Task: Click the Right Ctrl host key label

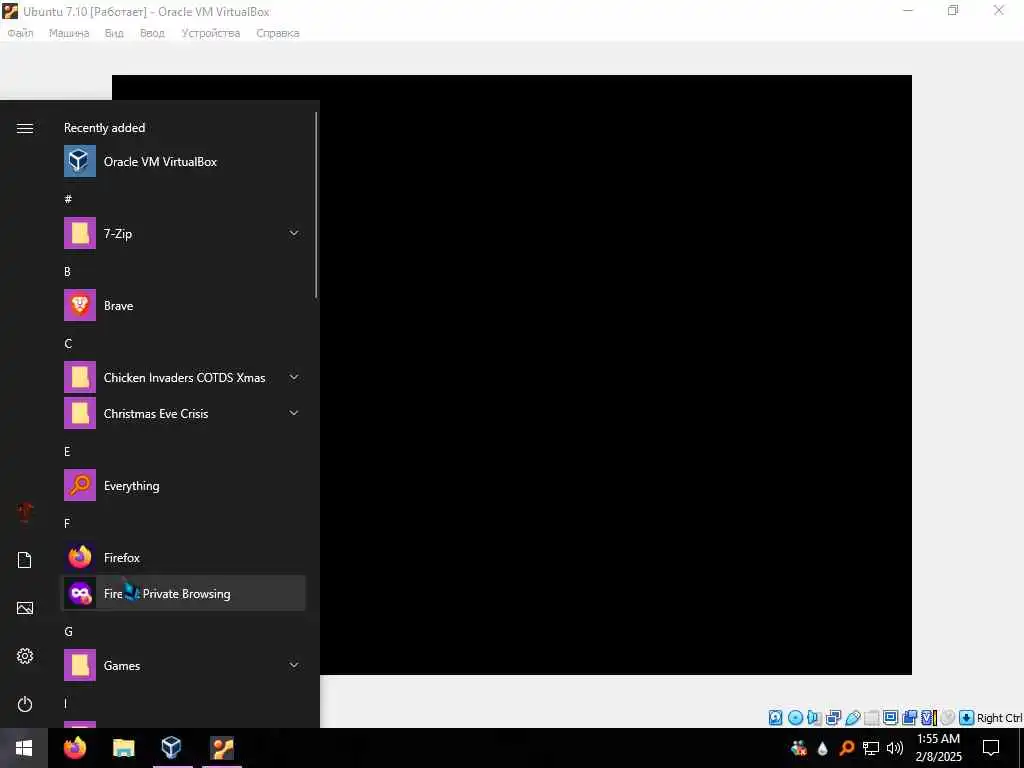Action: click(999, 718)
